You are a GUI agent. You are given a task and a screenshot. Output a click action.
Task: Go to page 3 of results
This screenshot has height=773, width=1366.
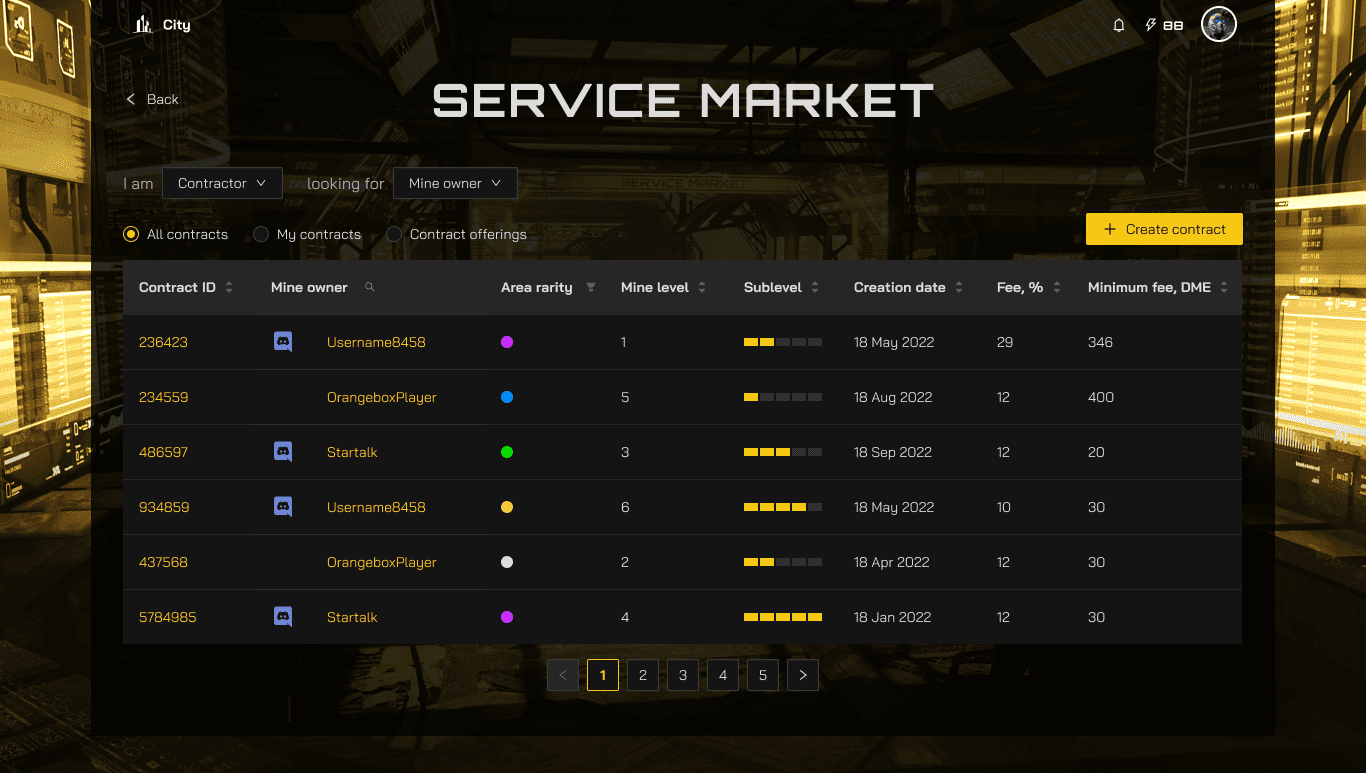coord(683,676)
